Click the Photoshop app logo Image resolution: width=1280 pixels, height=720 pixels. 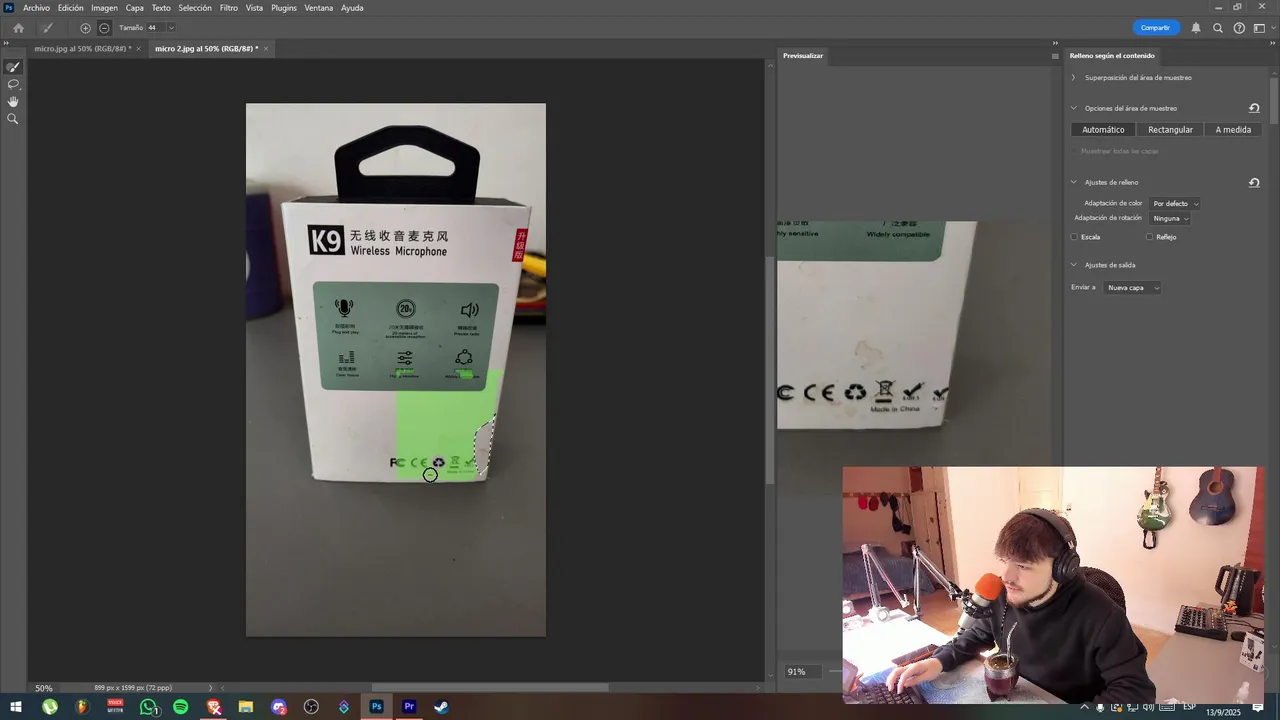click(x=9, y=8)
